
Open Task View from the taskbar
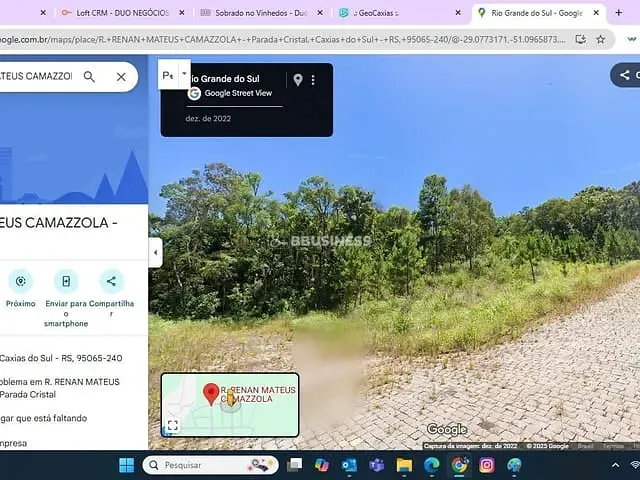coord(294,465)
